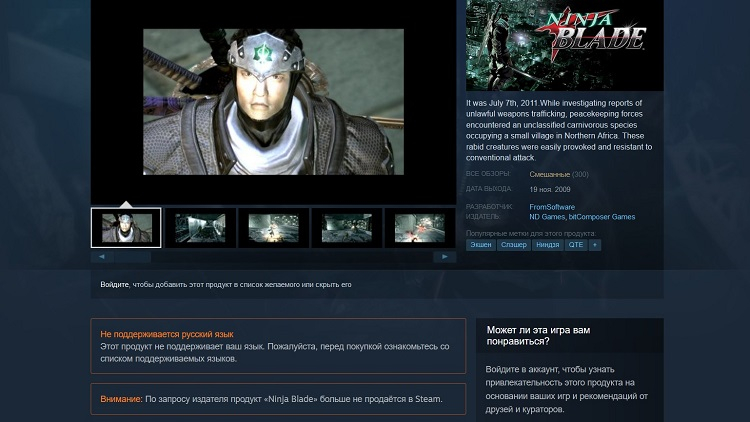Click 'Может ли эта игра вам понравиться?' heading
The image size is (750, 422).
click(x=538, y=335)
